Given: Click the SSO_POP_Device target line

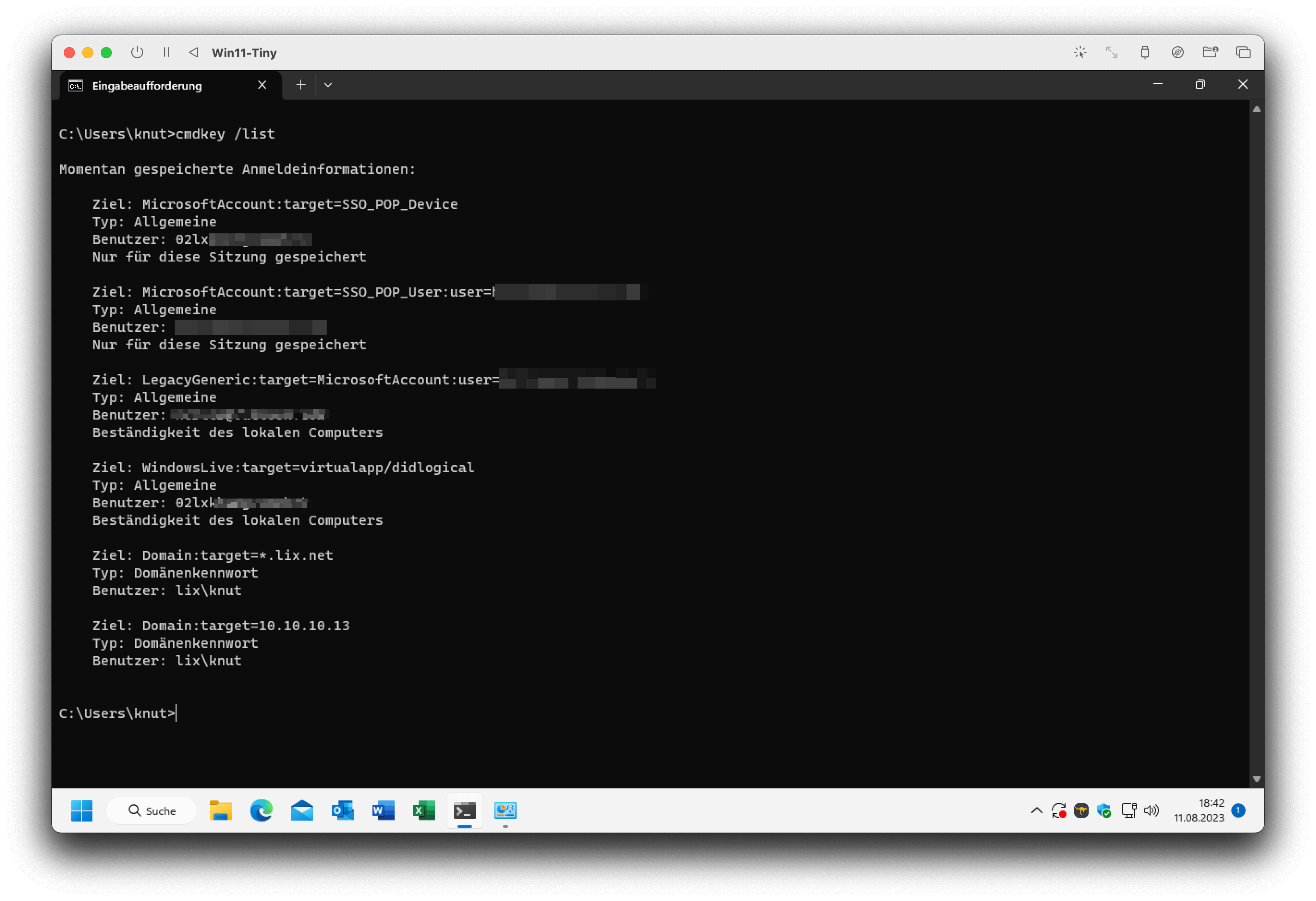Looking at the screenshot, I should click(x=275, y=204).
